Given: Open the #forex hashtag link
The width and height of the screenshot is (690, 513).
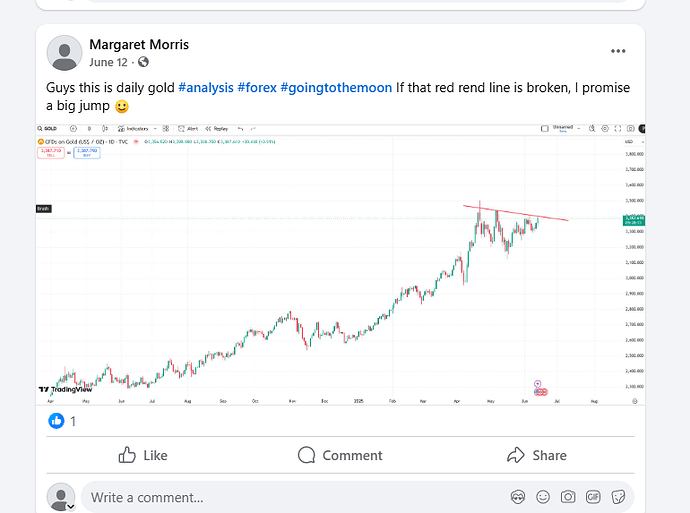Looking at the screenshot, I should pyautogui.click(x=257, y=88).
